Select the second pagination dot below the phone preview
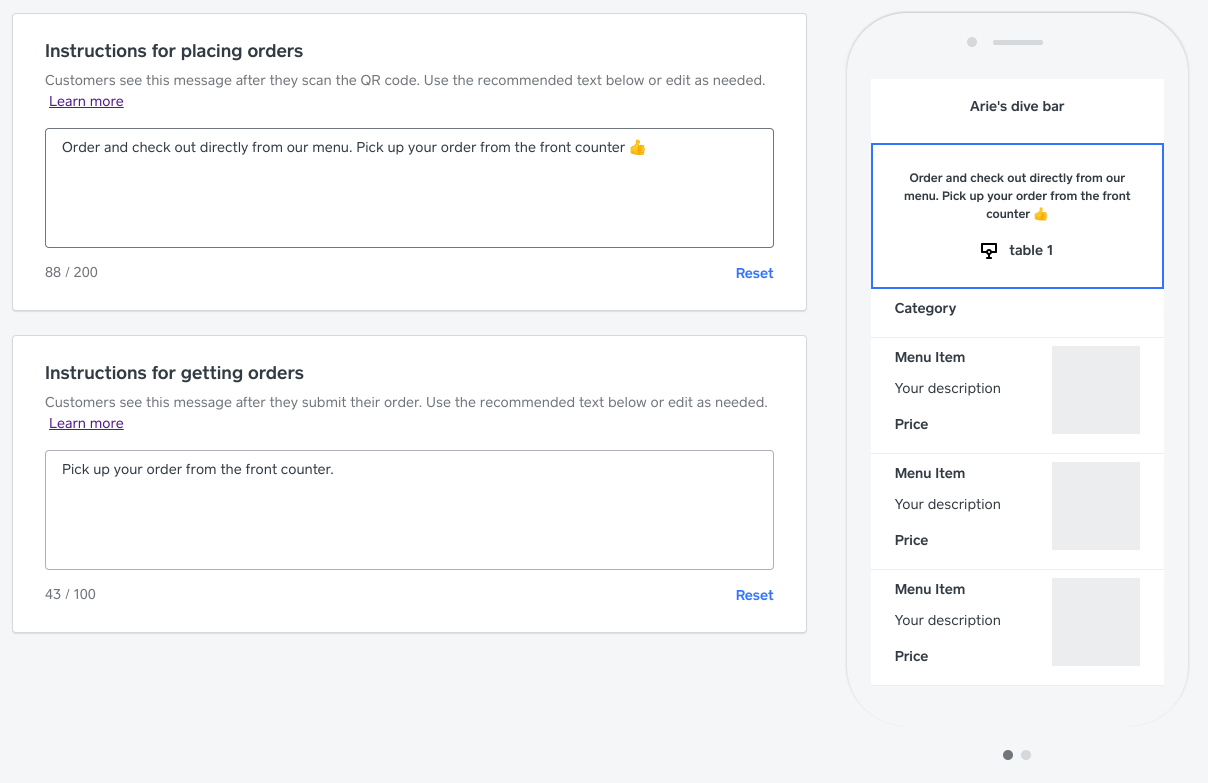1208x783 pixels. pyautogui.click(x=1026, y=755)
